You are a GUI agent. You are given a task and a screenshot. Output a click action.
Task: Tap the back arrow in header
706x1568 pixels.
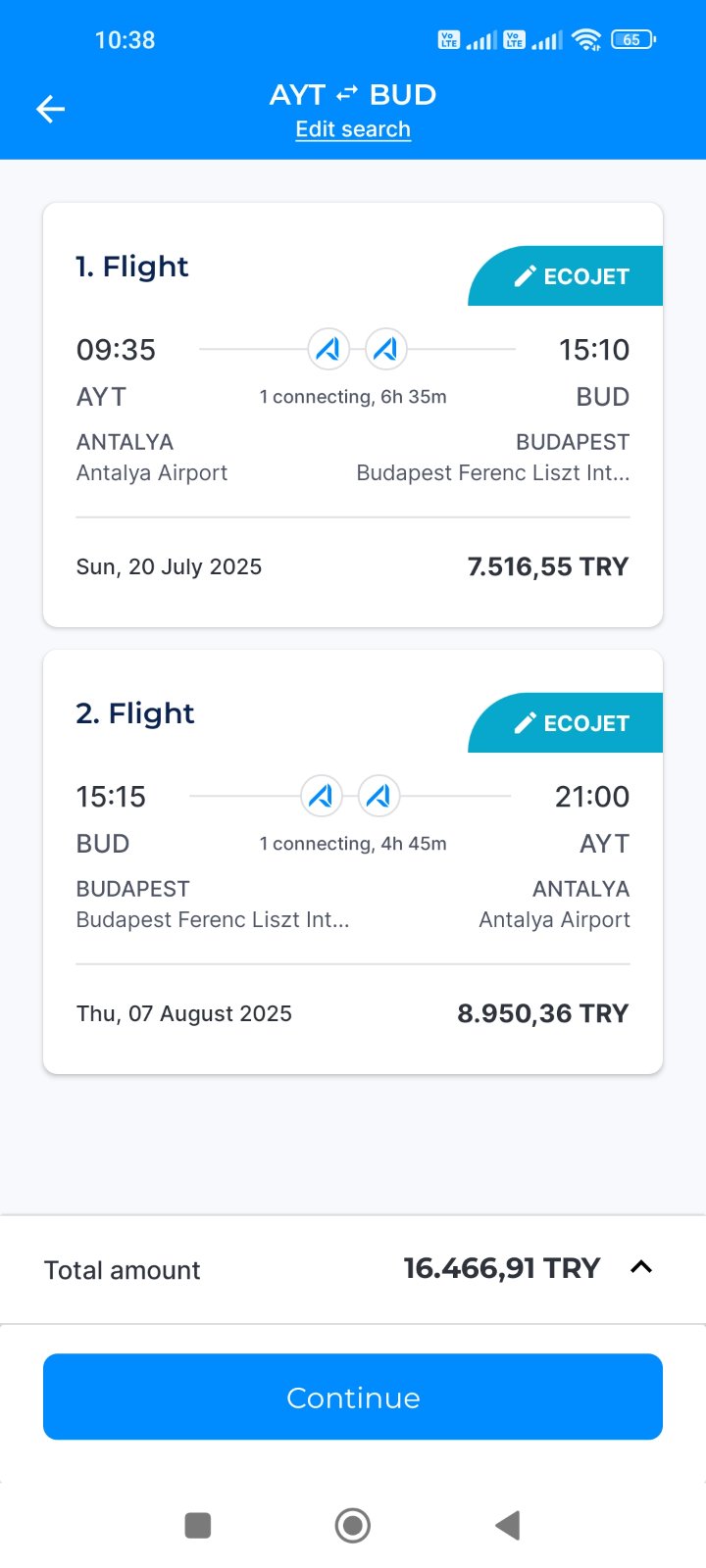(x=51, y=109)
